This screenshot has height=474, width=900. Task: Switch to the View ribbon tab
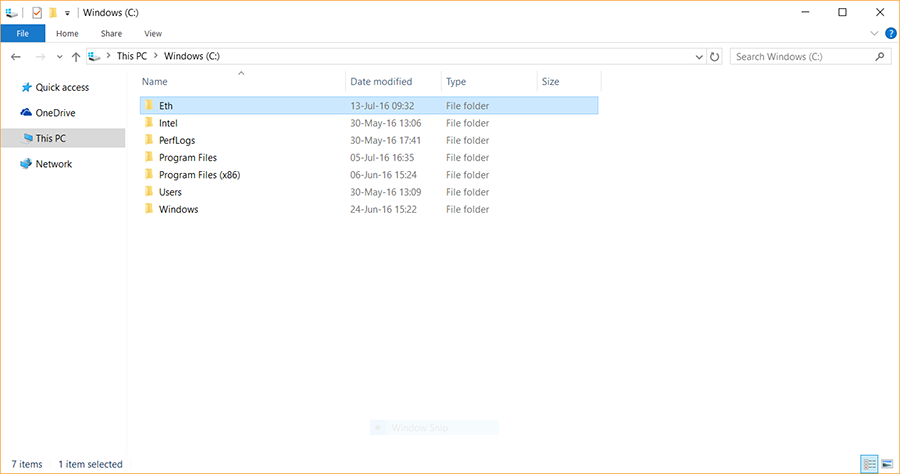click(x=153, y=33)
